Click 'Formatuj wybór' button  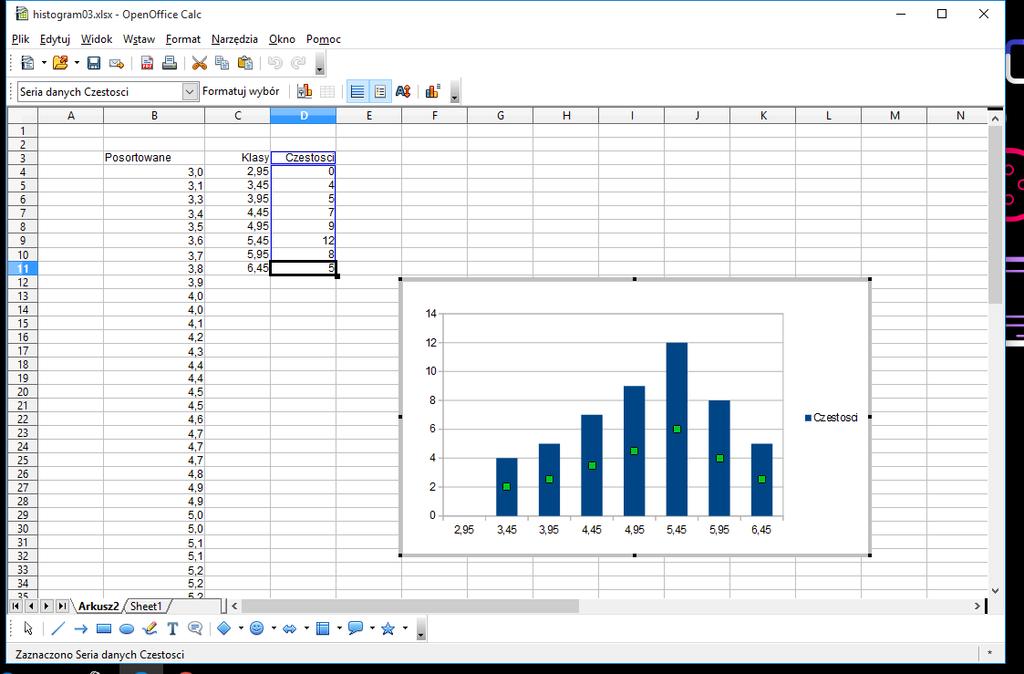point(240,91)
